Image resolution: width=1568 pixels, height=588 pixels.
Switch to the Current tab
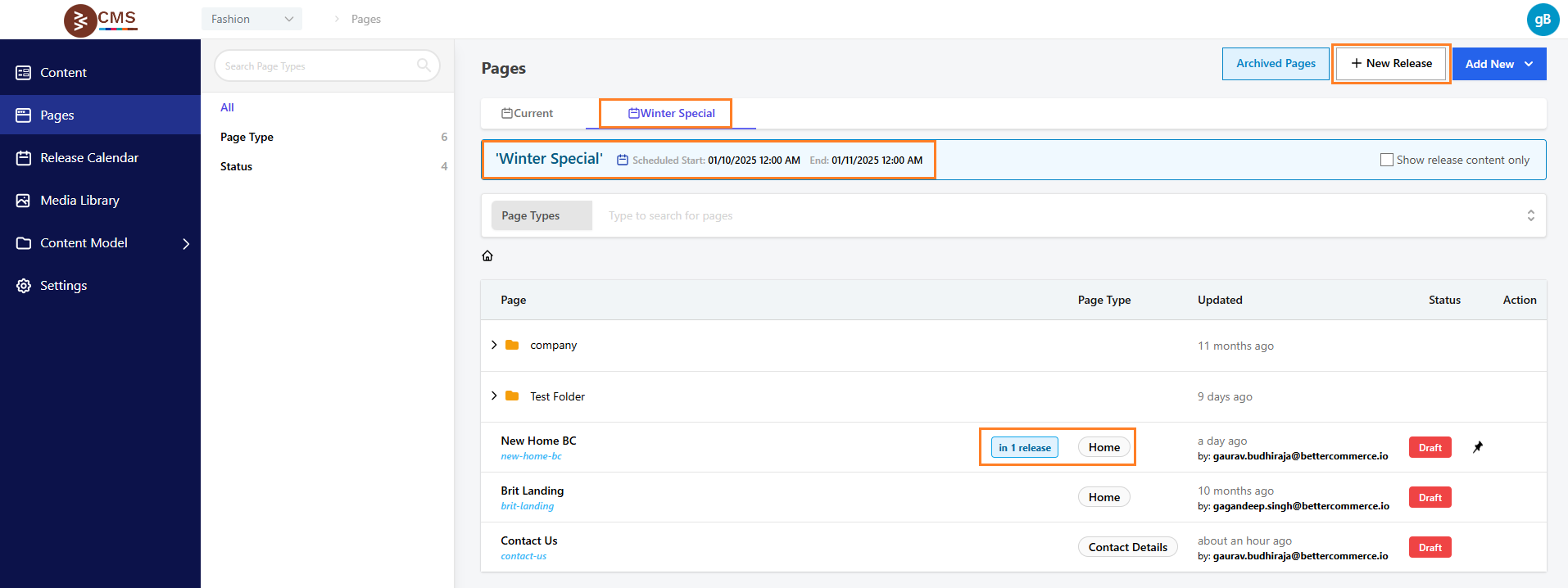tap(528, 114)
